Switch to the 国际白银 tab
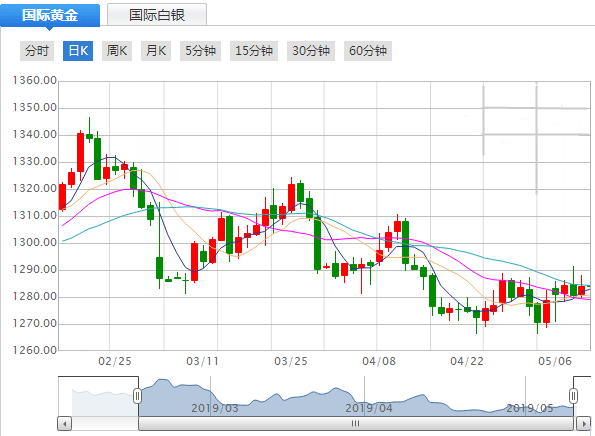 (x=157, y=15)
